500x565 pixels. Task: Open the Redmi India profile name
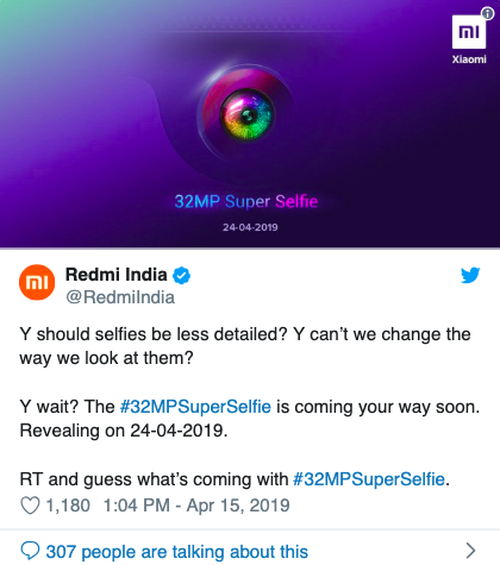[116, 275]
